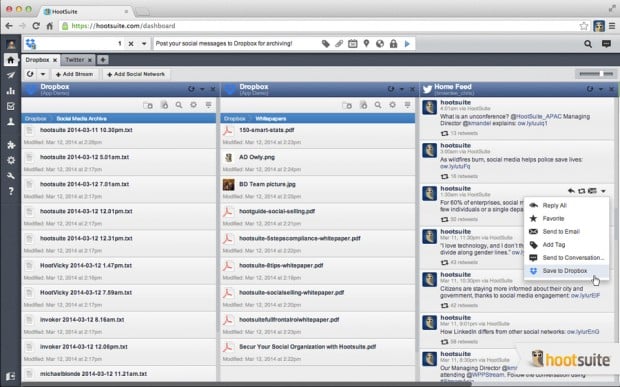
Task: Click the reply arrow on hovered tweet
Action: tap(571, 191)
